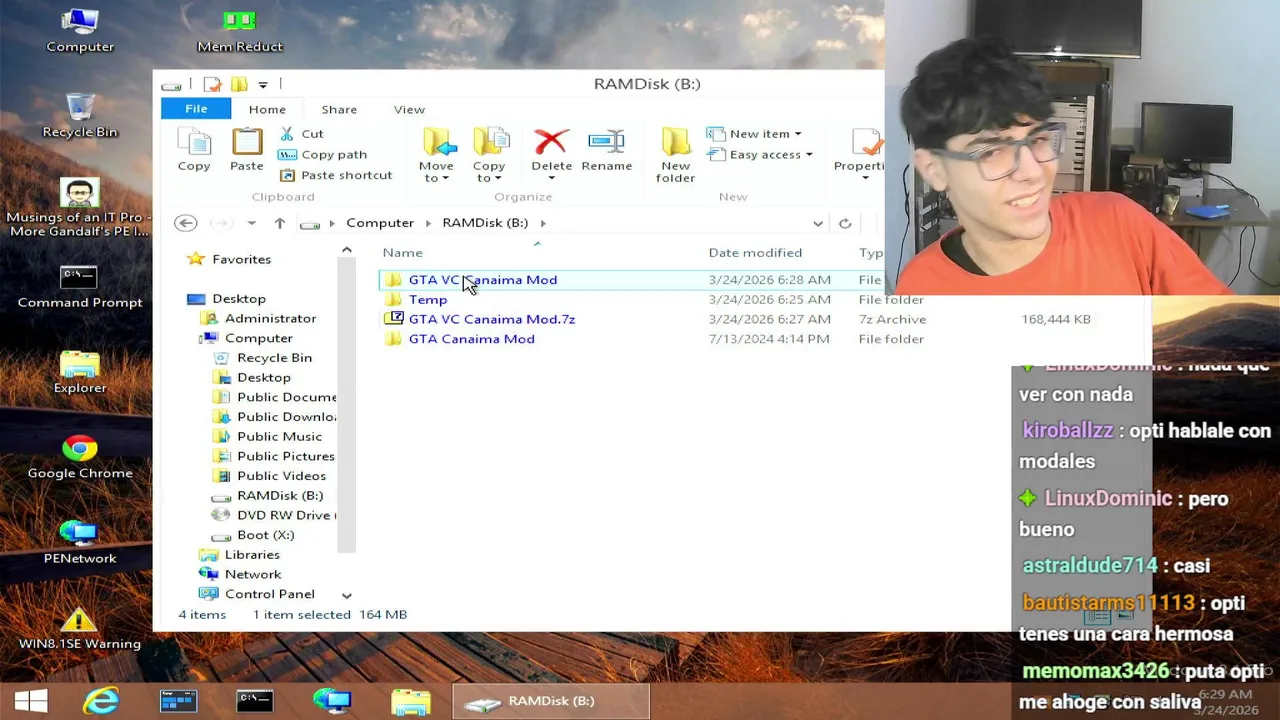1280x720 pixels.
Task: Cut the selected item
Action: tap(301, 133)
